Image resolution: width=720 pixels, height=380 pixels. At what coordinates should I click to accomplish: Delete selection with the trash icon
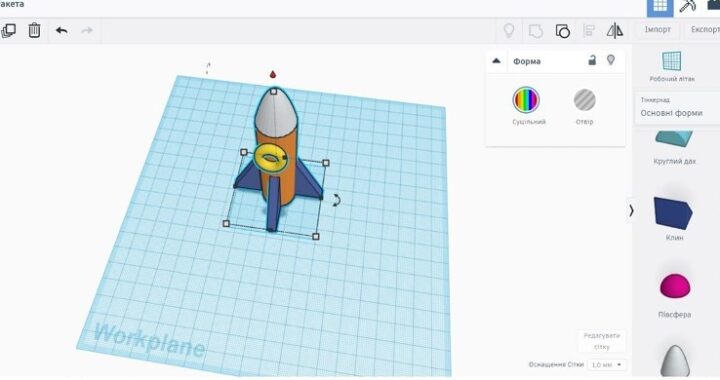(34, 30)
